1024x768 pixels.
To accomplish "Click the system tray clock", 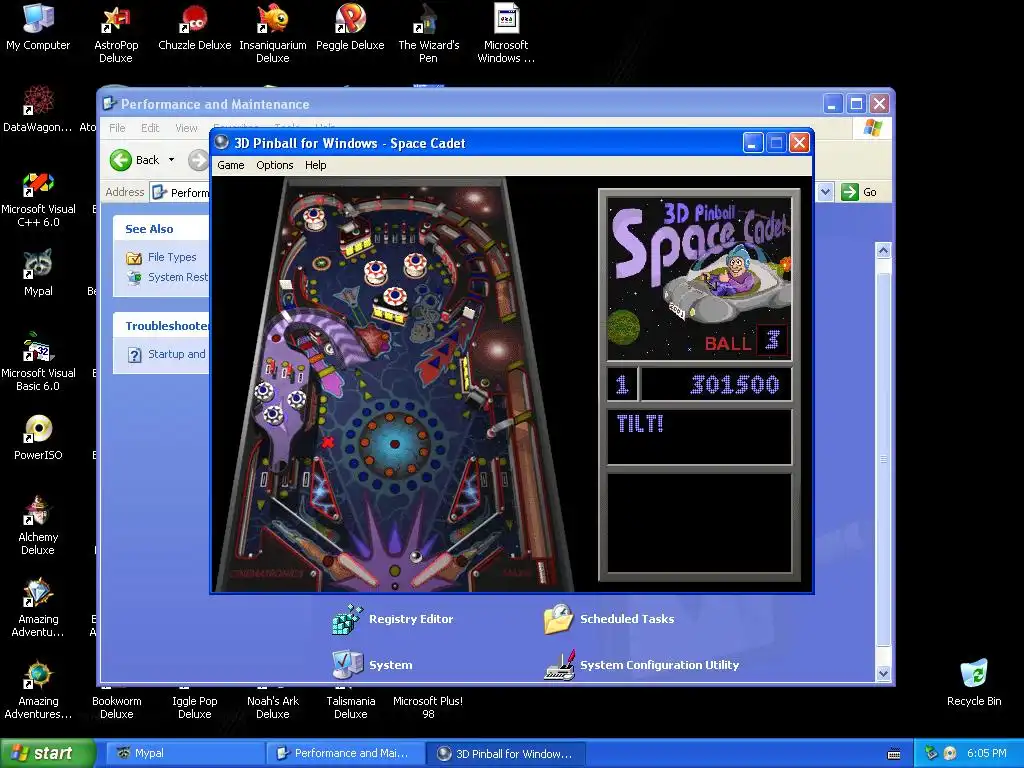I will click(987, 753).
